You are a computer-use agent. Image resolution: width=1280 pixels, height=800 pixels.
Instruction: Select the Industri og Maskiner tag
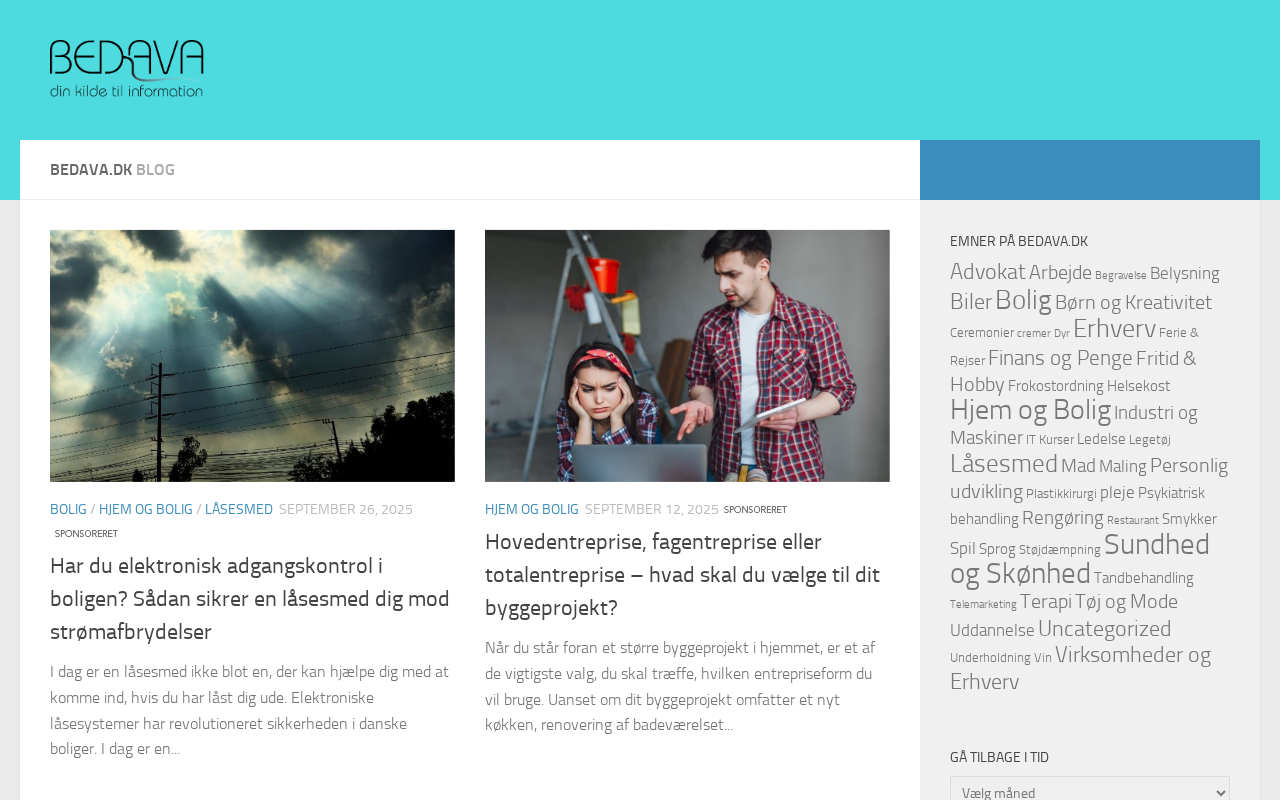click(x=1074, y=425)
